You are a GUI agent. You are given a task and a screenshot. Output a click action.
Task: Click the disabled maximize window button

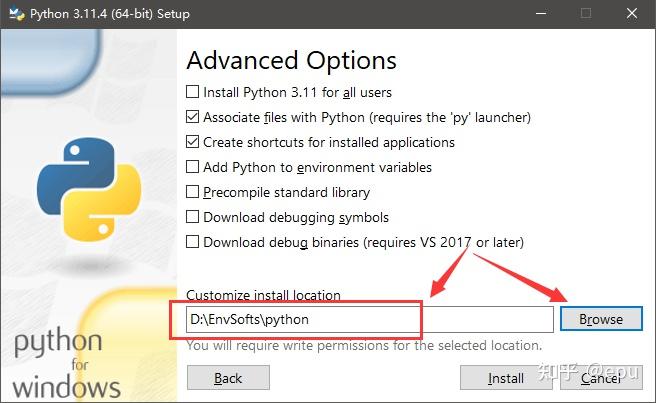(x=585, y=14)
